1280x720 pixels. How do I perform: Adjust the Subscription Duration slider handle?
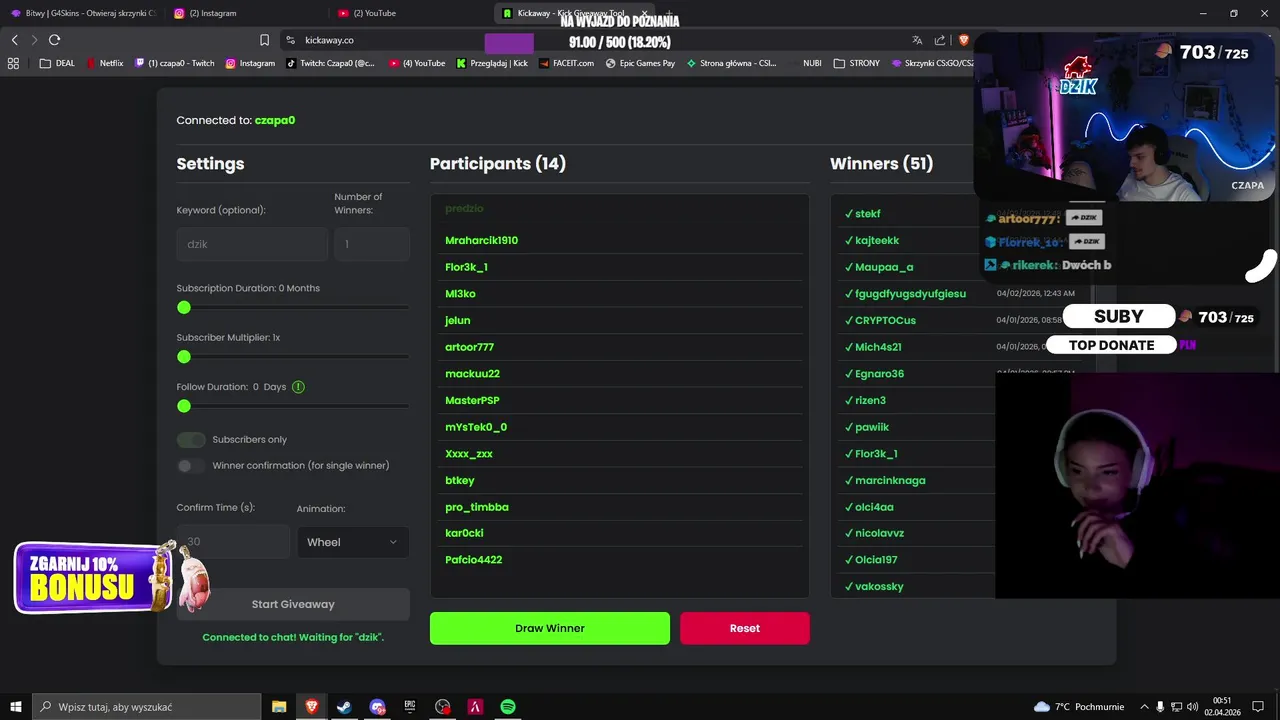tap(184, 308)
